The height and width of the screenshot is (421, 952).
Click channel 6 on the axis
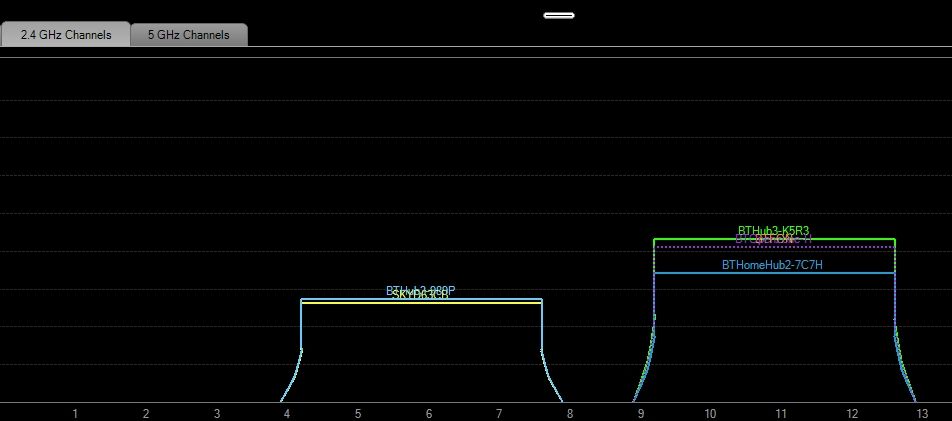[x=429, y=414]
